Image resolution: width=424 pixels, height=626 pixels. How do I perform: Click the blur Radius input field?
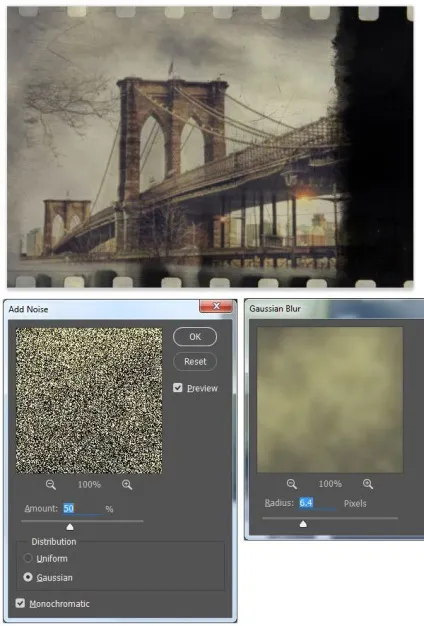click(317, 503)
